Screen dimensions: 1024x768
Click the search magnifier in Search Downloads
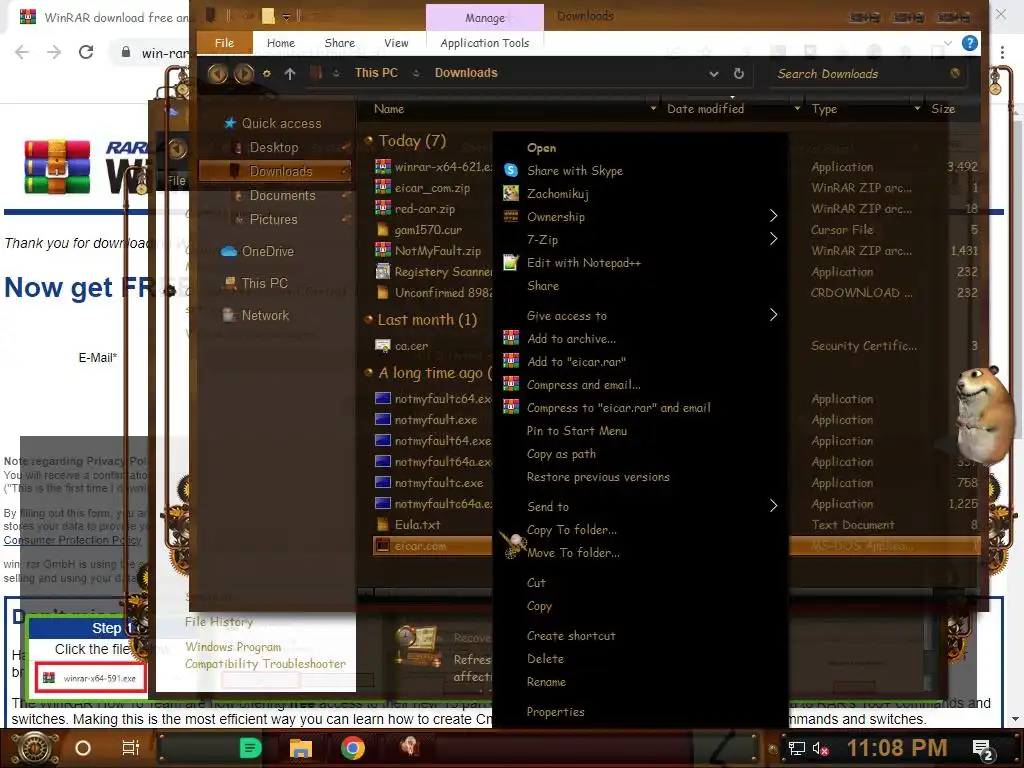955,73
